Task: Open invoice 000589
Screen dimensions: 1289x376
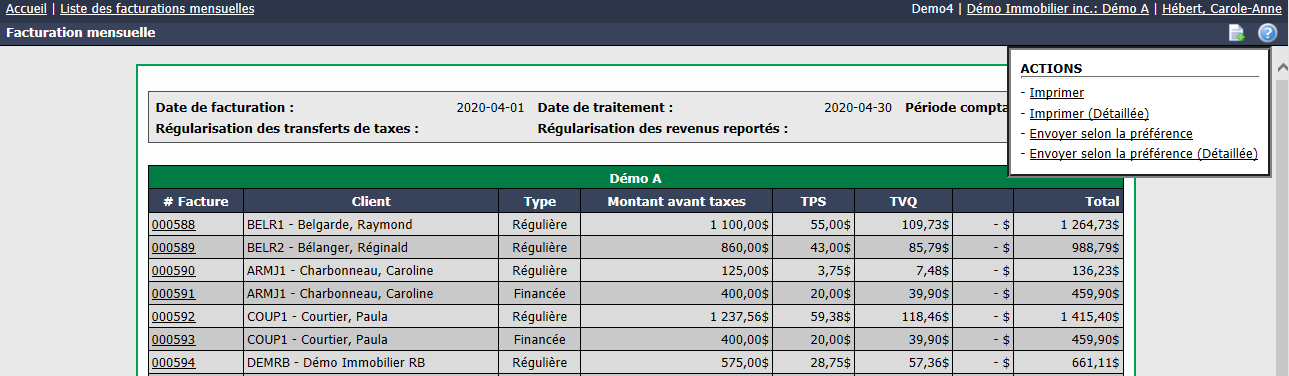Action: [173, 247]
